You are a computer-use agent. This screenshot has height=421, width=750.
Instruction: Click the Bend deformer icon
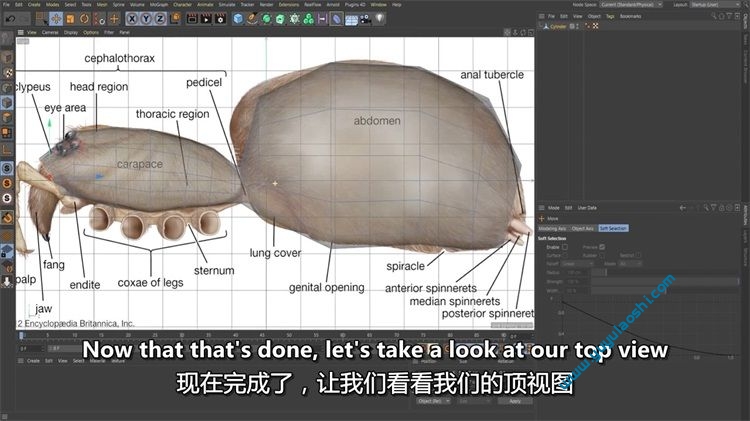tap(337, 19)
